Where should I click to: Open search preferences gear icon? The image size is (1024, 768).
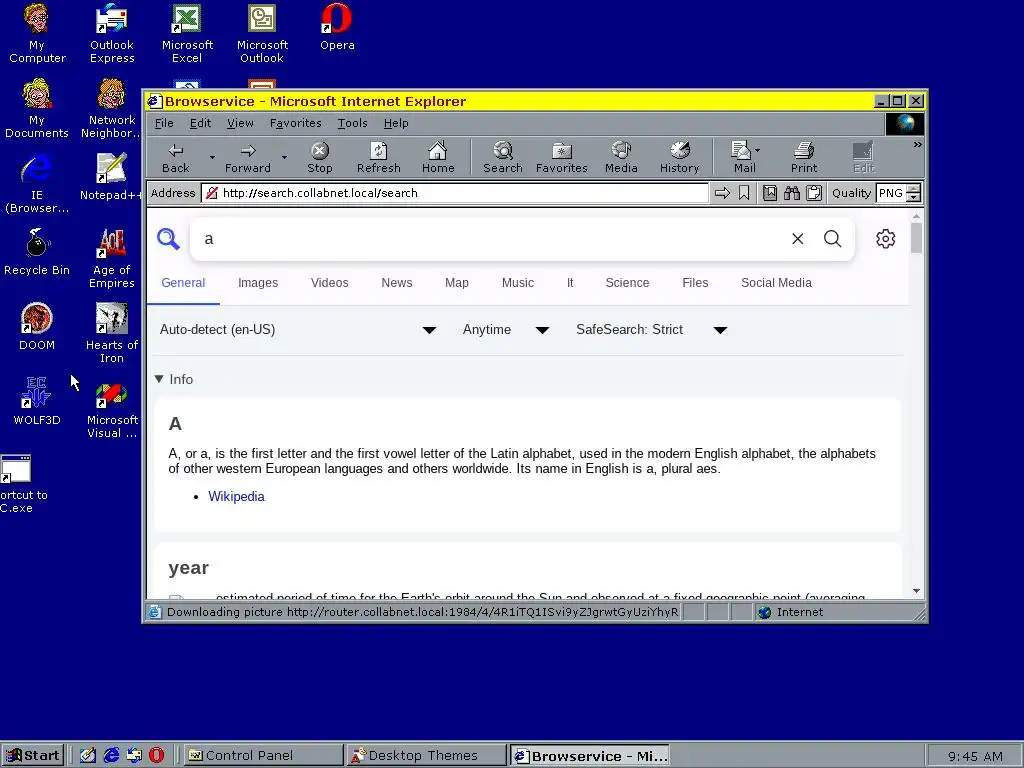point(886,239)
